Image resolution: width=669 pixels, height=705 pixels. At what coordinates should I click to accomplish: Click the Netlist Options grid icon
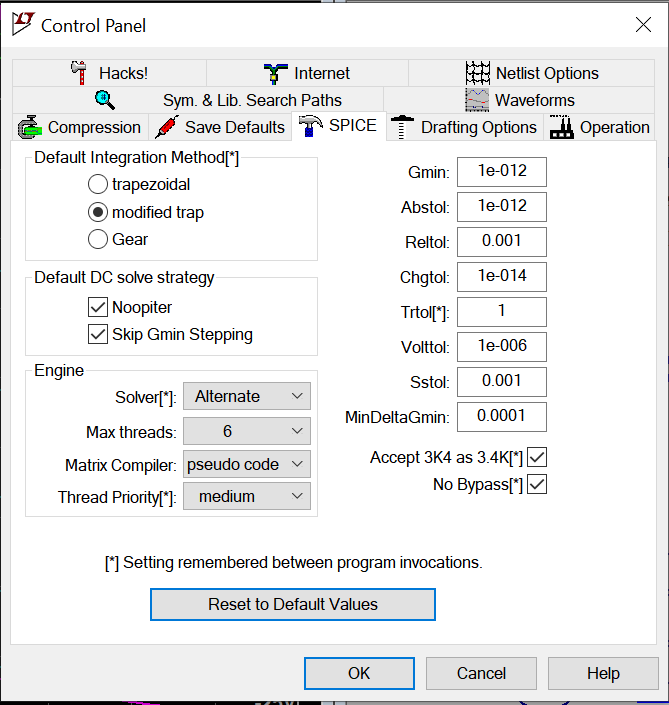click(x=477, y=73)
